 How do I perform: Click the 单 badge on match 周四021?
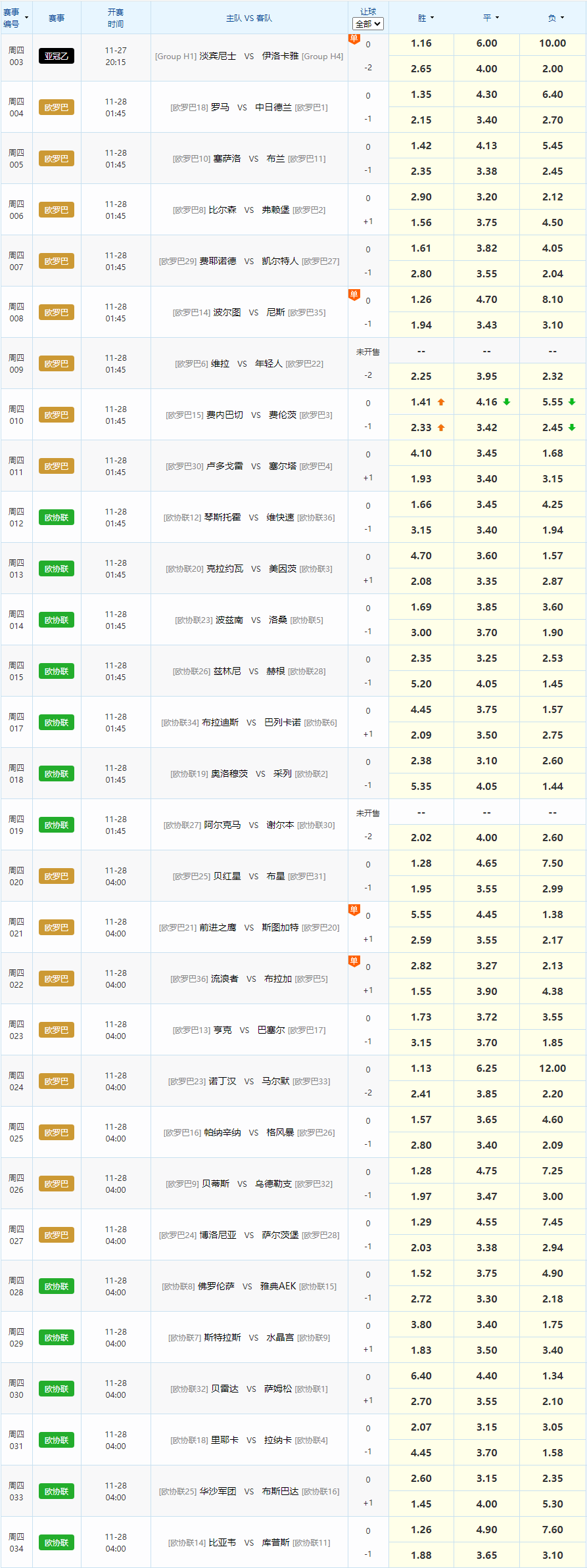pos(354,910)
